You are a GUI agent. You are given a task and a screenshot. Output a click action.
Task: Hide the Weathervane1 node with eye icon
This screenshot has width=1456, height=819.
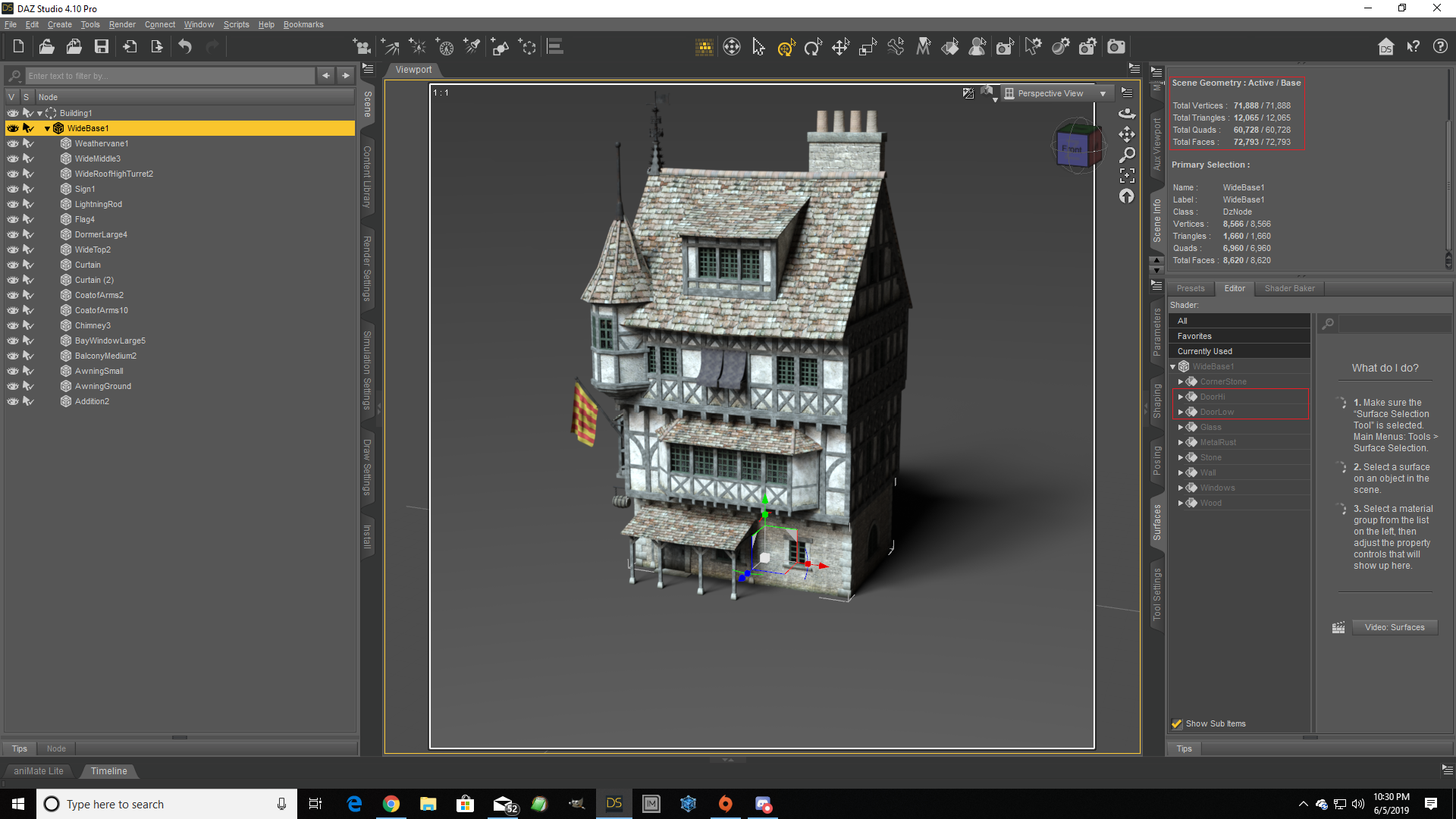(13, 143)
